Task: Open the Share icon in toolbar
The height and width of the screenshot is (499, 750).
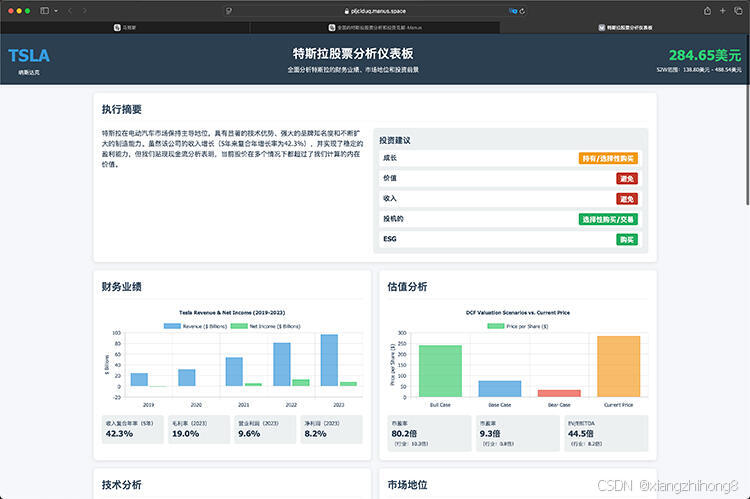Action: pos(707,11)
